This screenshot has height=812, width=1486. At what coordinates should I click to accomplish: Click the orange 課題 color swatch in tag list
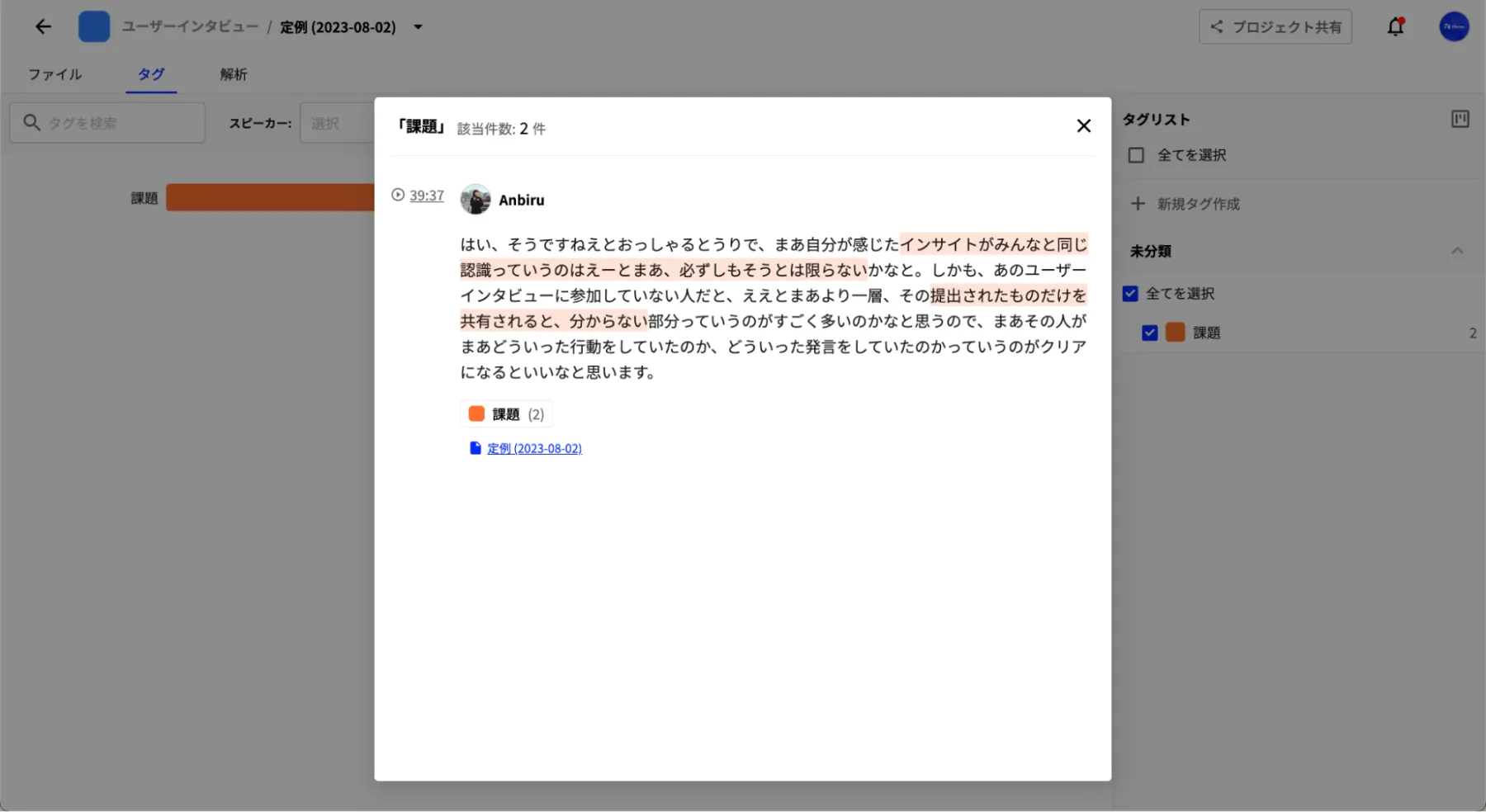(1175, 333)
